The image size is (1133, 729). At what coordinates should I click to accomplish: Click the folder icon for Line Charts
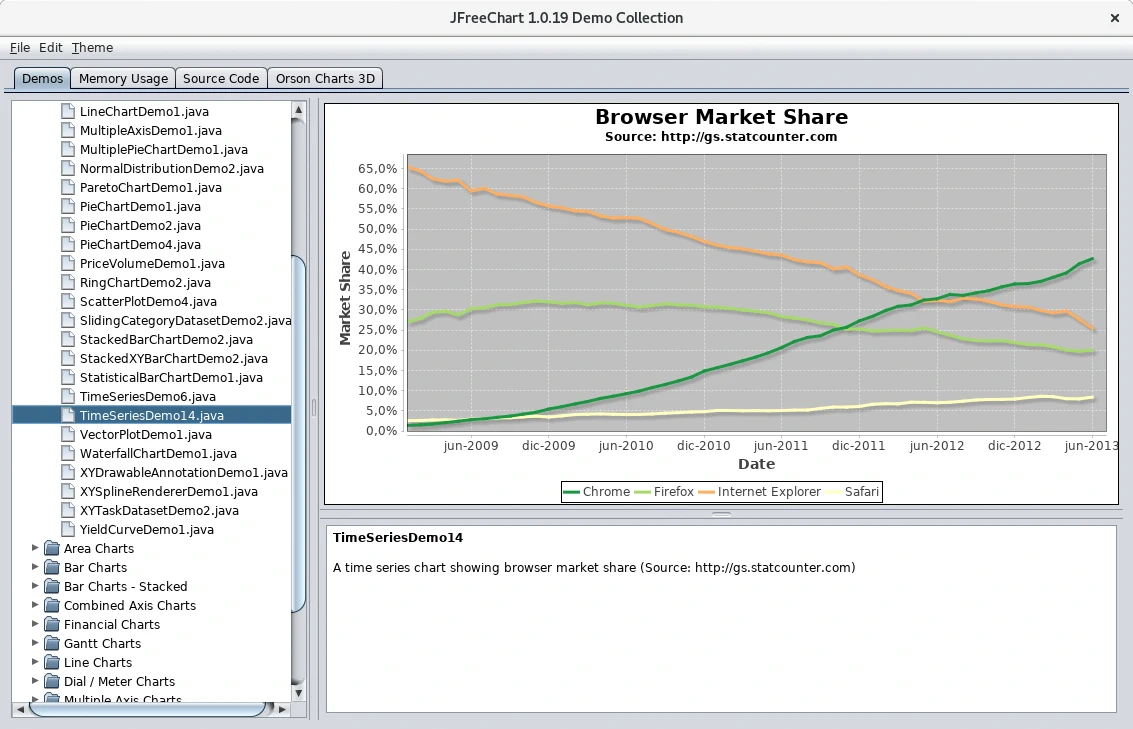pyautogui.click(x=51, y=662)
